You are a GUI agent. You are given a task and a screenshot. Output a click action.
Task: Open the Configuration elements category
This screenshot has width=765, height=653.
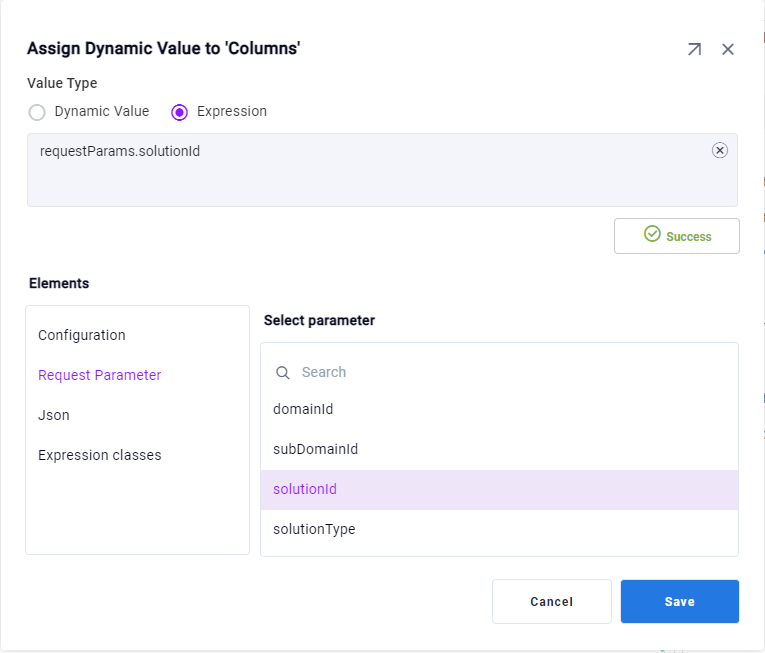tap(82, 335)
